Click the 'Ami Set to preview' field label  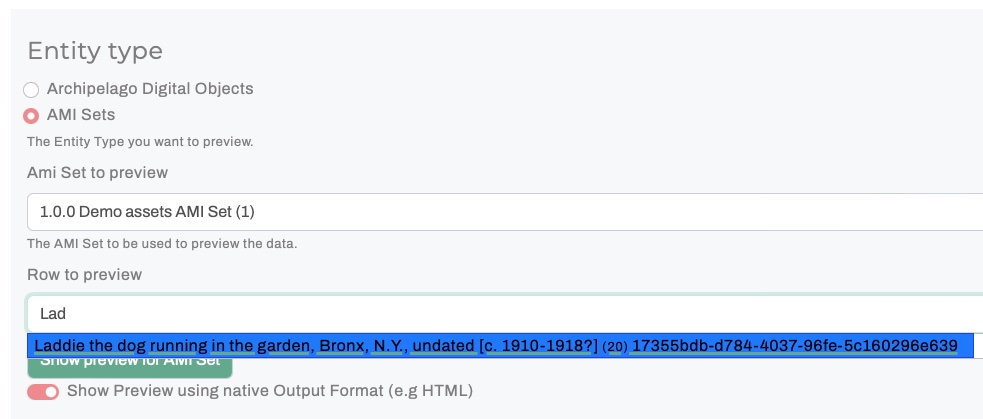97,173
